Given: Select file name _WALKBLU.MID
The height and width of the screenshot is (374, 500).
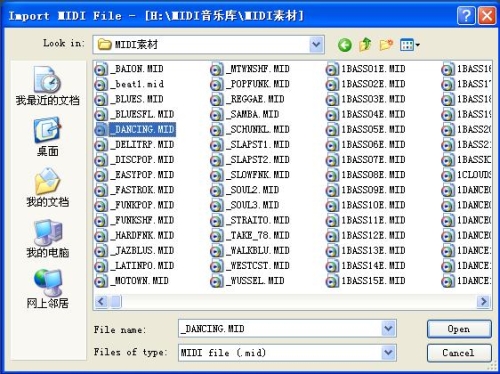Looking at the screenshot, I should pos(258,250).
